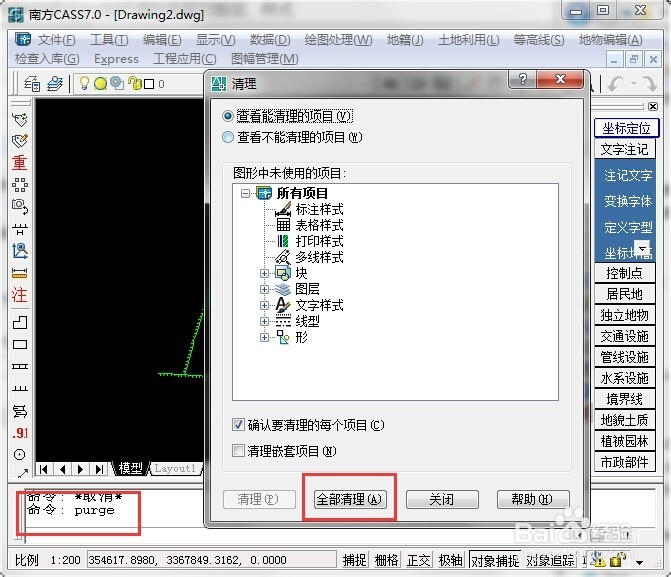This screenshot has height=577, width=671.
Task: Open the 绘图处理(W) menu
Action: pyautogui.click(x=338, y=40)
